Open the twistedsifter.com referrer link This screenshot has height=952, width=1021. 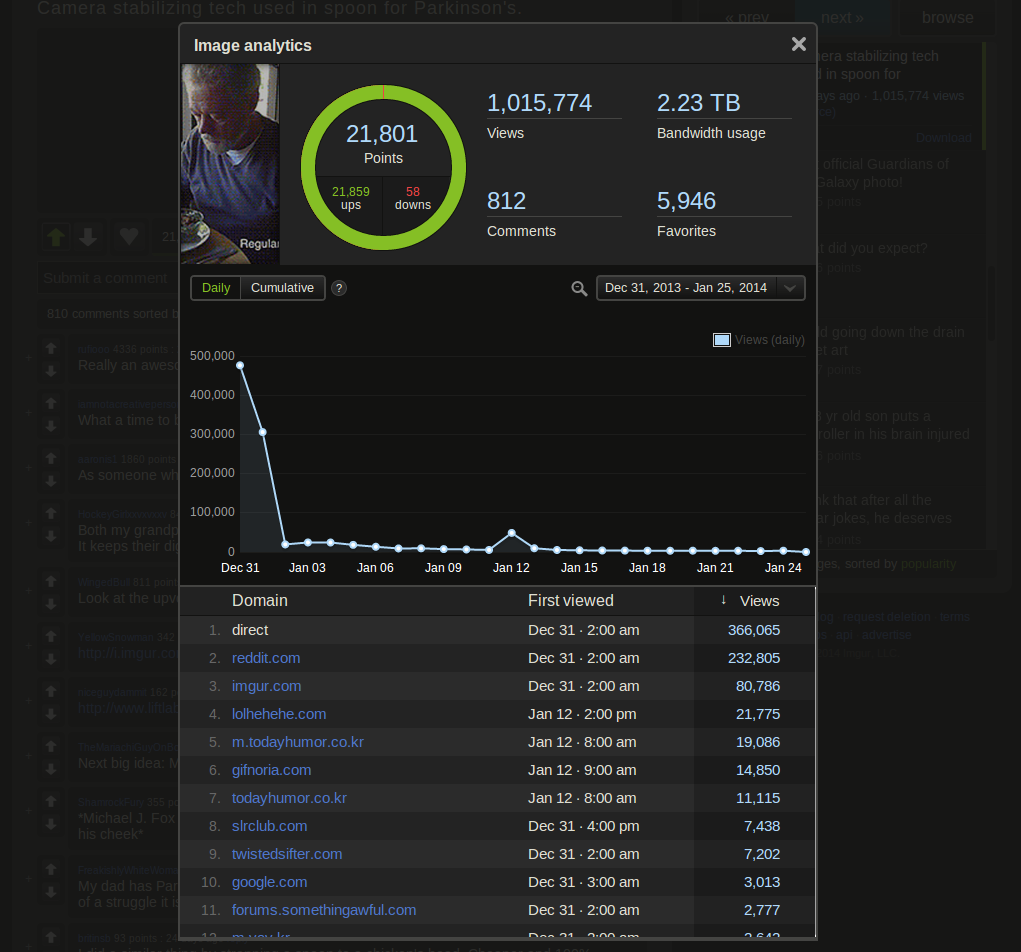pyautogui.click(x=287, y=854)
